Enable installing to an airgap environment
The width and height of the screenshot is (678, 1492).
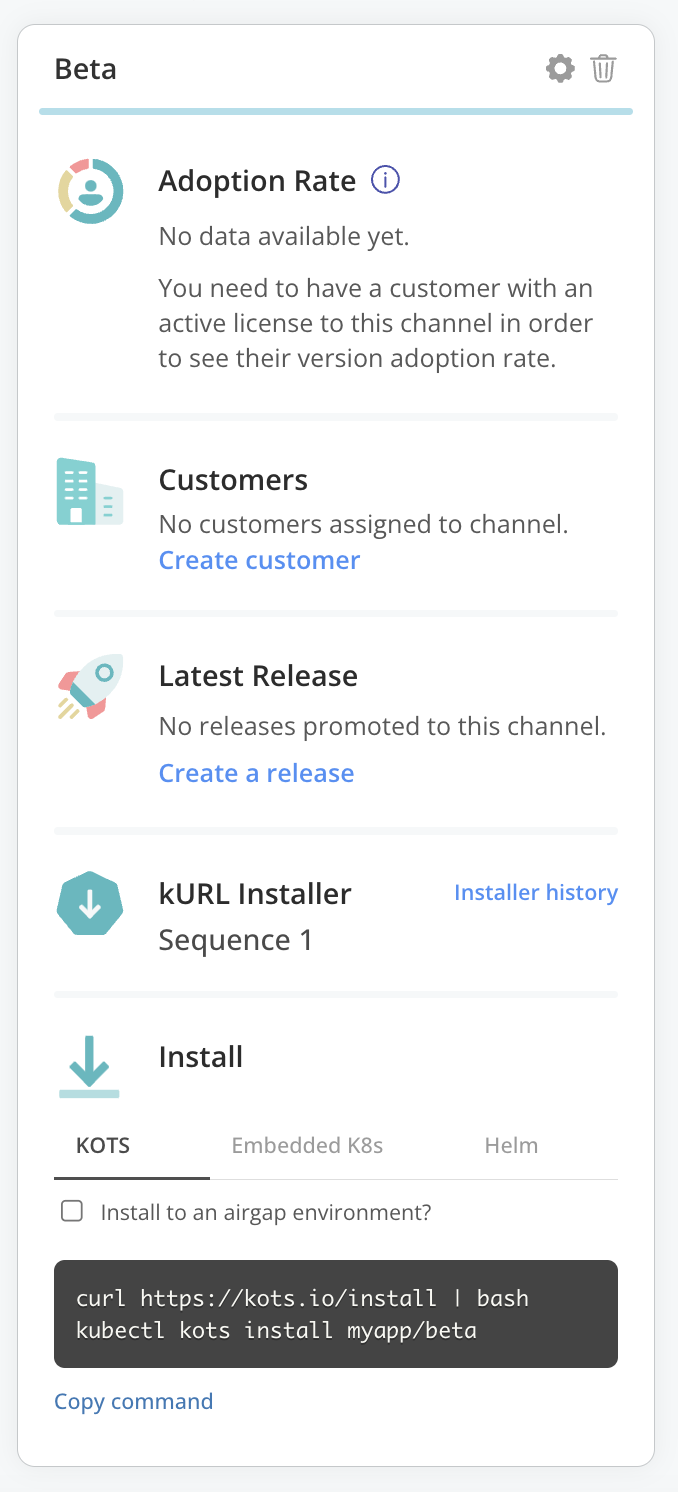[71, 1211]
